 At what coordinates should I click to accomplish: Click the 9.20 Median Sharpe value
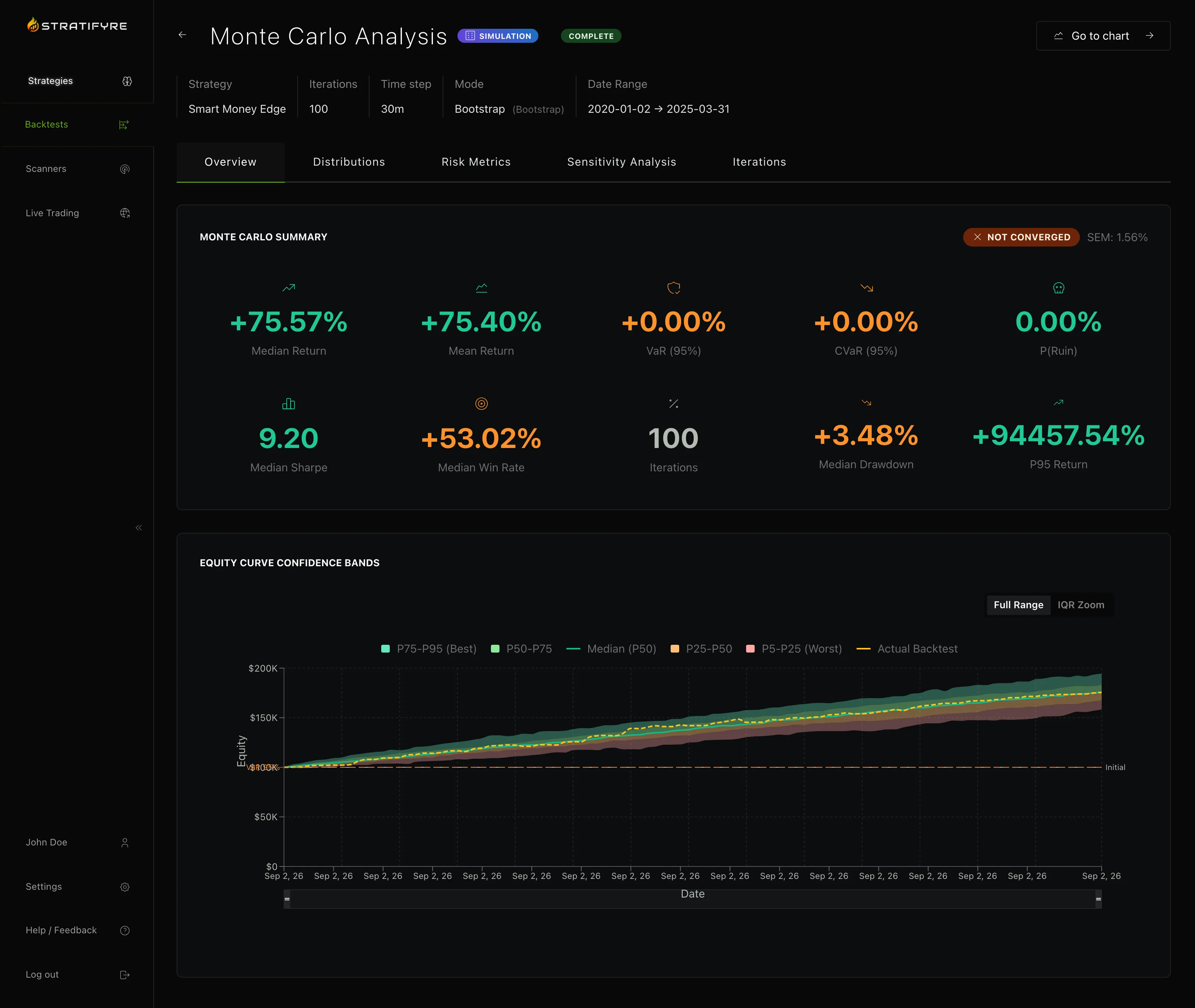(x=289, y=438)
